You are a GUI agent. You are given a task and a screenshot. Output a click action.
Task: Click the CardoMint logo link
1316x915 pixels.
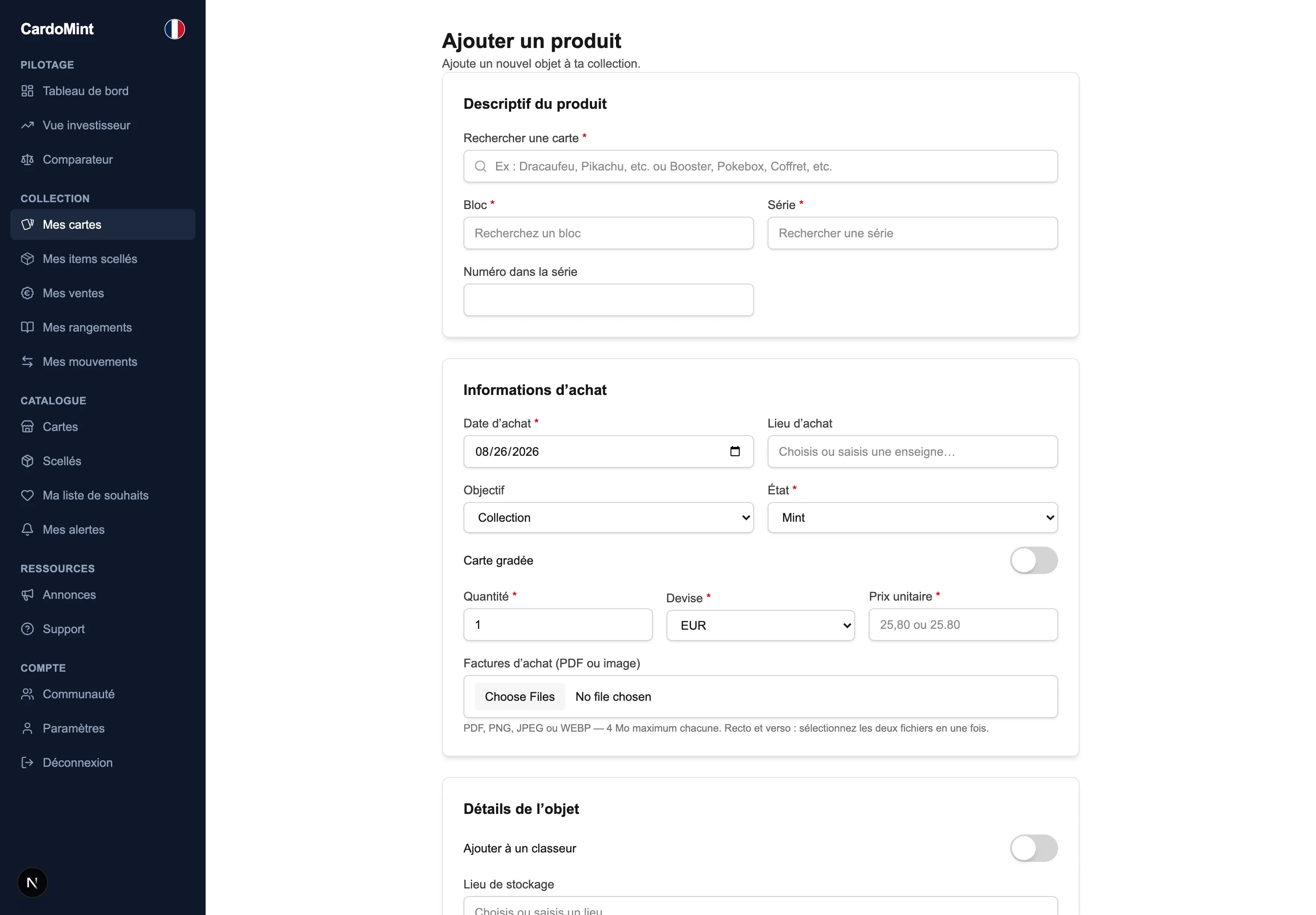coord(57,29)
